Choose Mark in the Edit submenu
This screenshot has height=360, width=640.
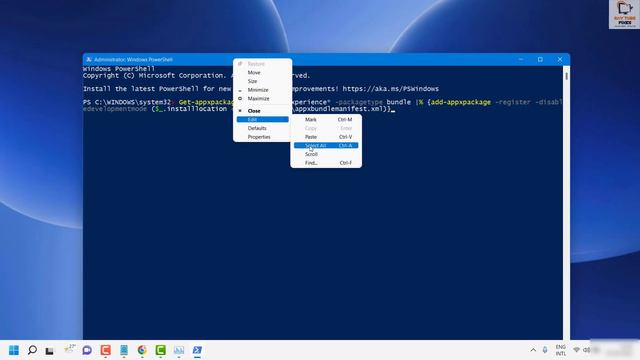[x=326, y=120]
